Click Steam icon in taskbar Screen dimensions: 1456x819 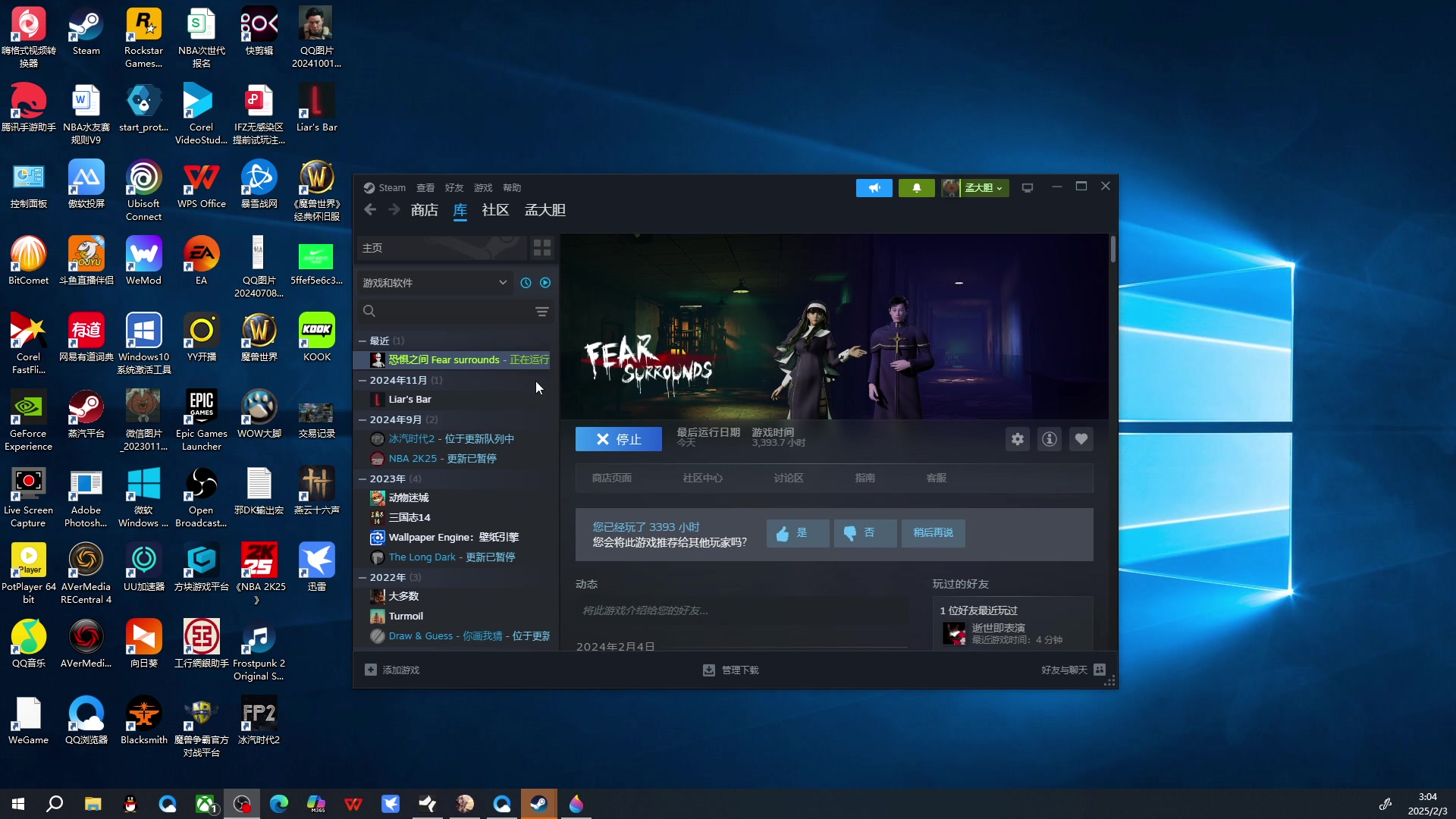(x=539, y=804)
